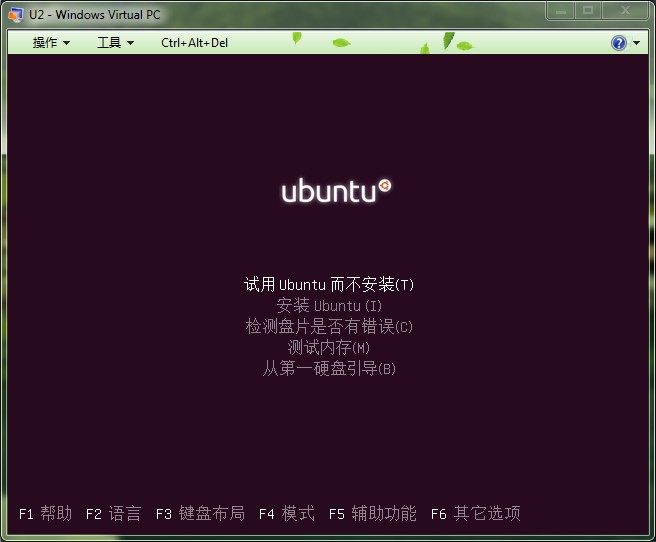
Task: Send Ctrl+Alt+Del to the virtual machine
Action: (195, 43)
